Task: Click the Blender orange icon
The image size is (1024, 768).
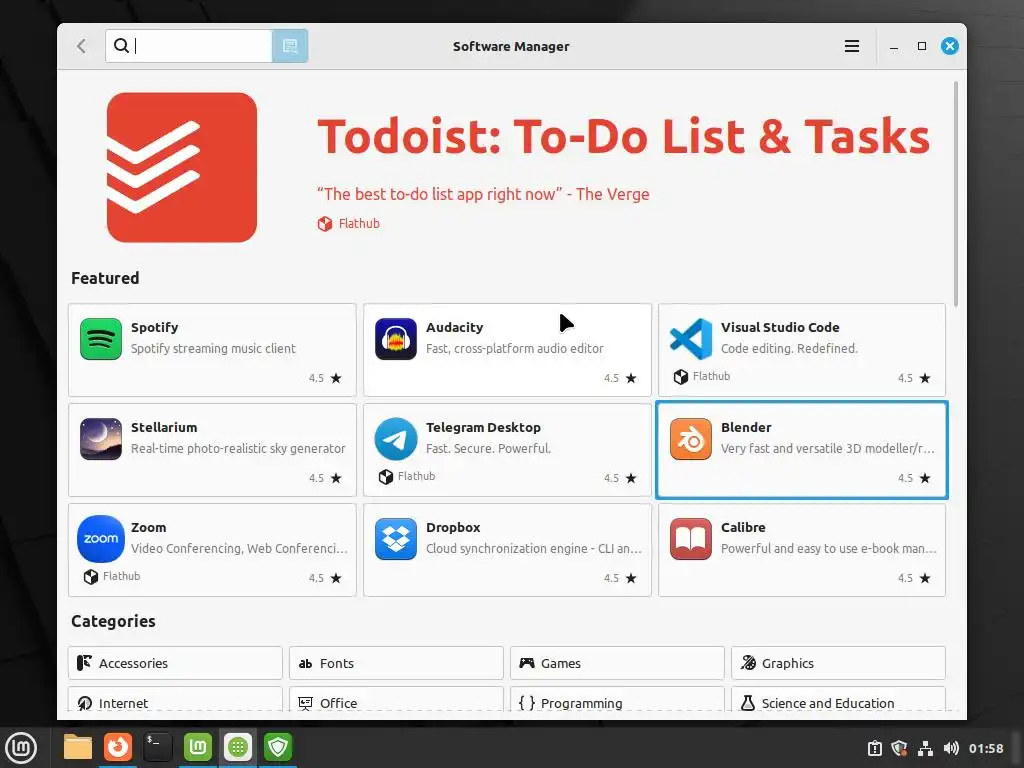Action: click(691, 439)
